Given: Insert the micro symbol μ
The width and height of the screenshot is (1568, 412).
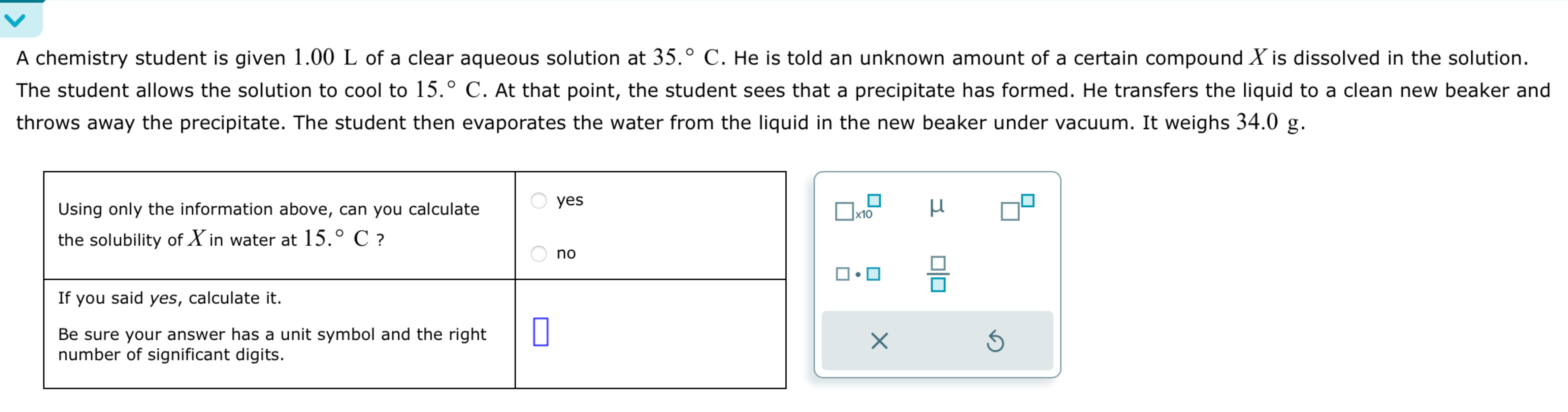Looking at the screenshot, I should tap(937, 207).
